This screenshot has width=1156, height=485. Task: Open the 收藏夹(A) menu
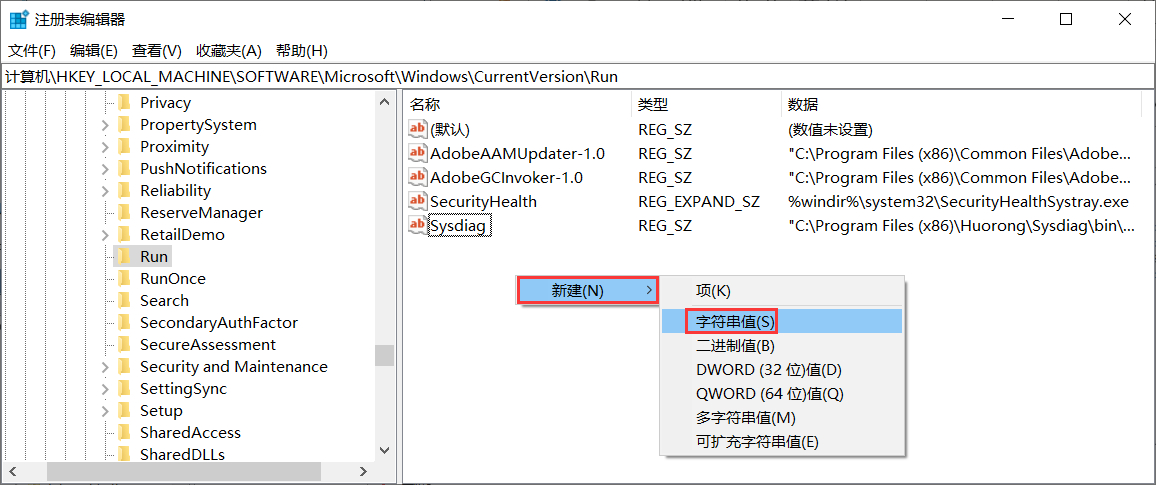coord(228,50)
